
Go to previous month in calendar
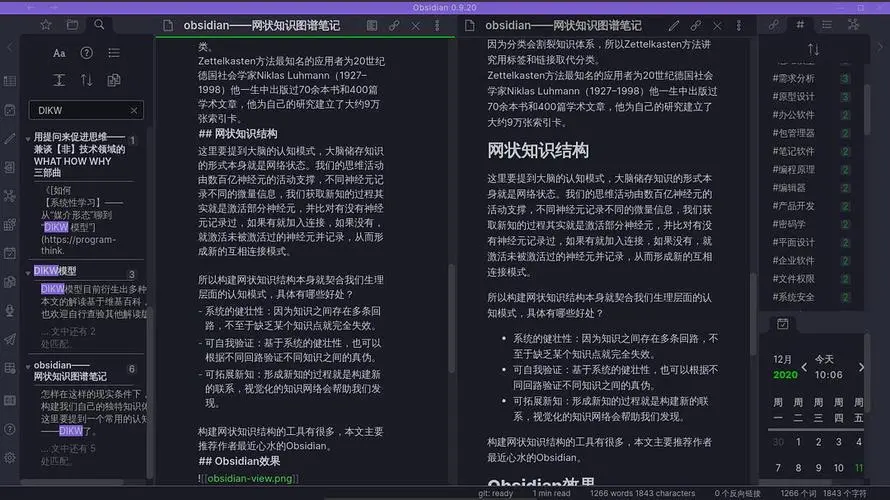pyautogui.click(x=804, y=367)
